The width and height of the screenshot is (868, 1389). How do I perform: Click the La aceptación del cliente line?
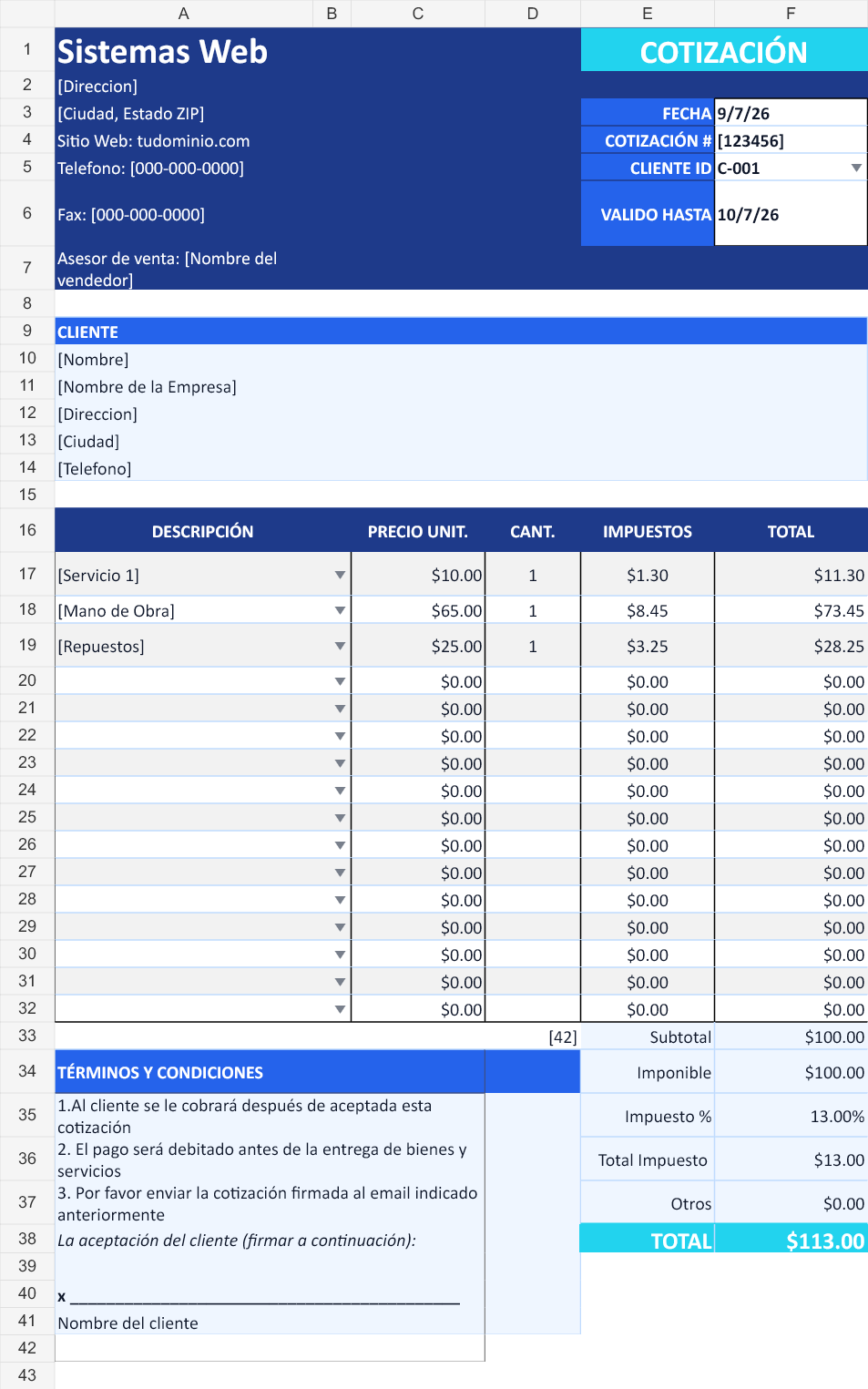270,1240
